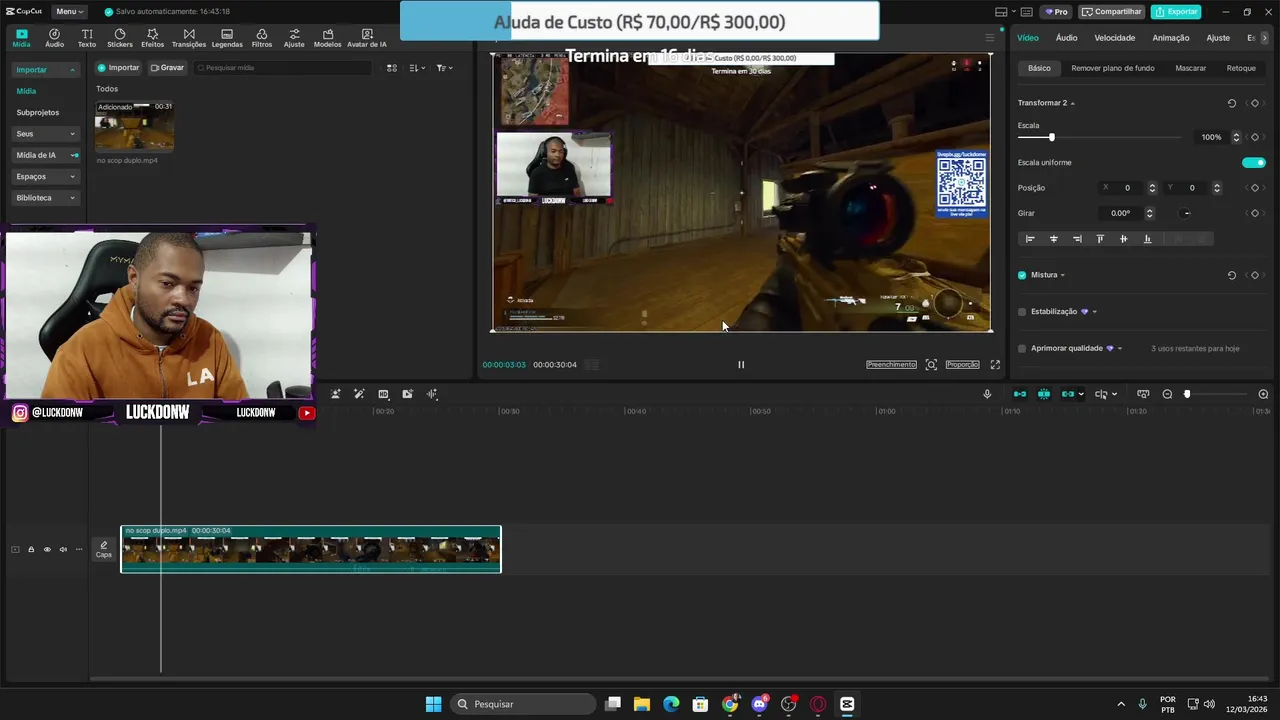The image size is (1280, 720).
Task: Add keyframe for Escala
Action: point(1255,137)
